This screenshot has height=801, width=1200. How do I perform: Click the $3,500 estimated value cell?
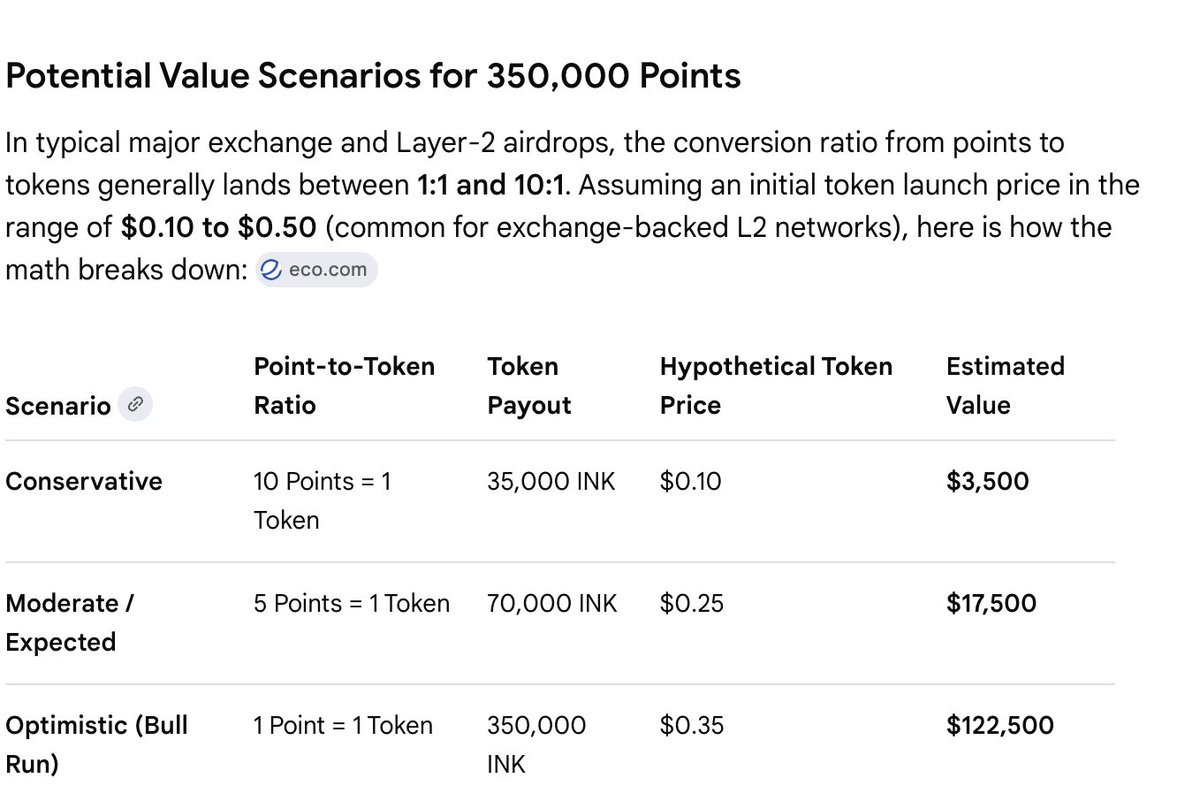pyautogui.click(x=987, y=481)
